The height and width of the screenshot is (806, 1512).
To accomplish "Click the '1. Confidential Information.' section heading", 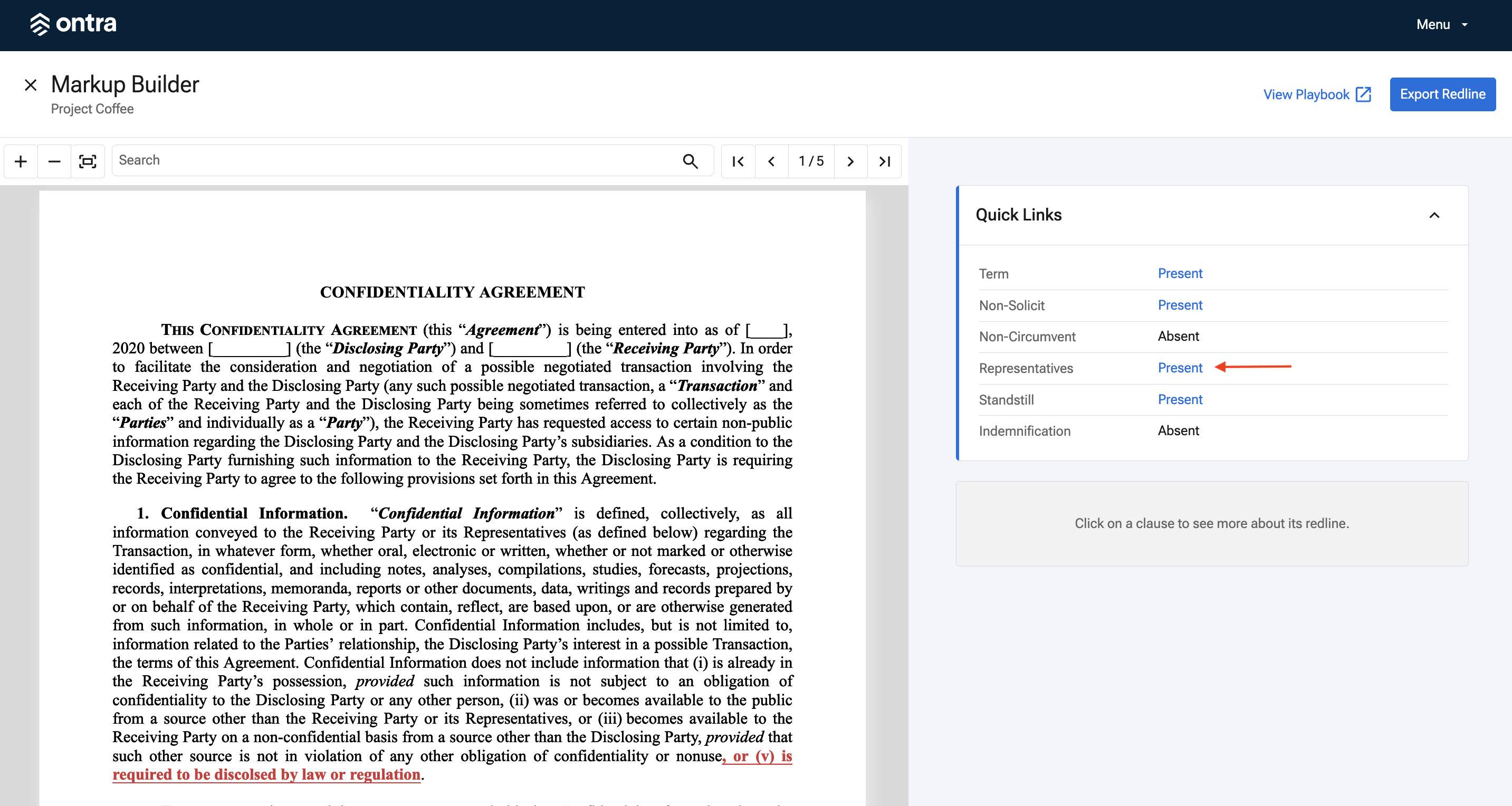I will tap(242, 514).
